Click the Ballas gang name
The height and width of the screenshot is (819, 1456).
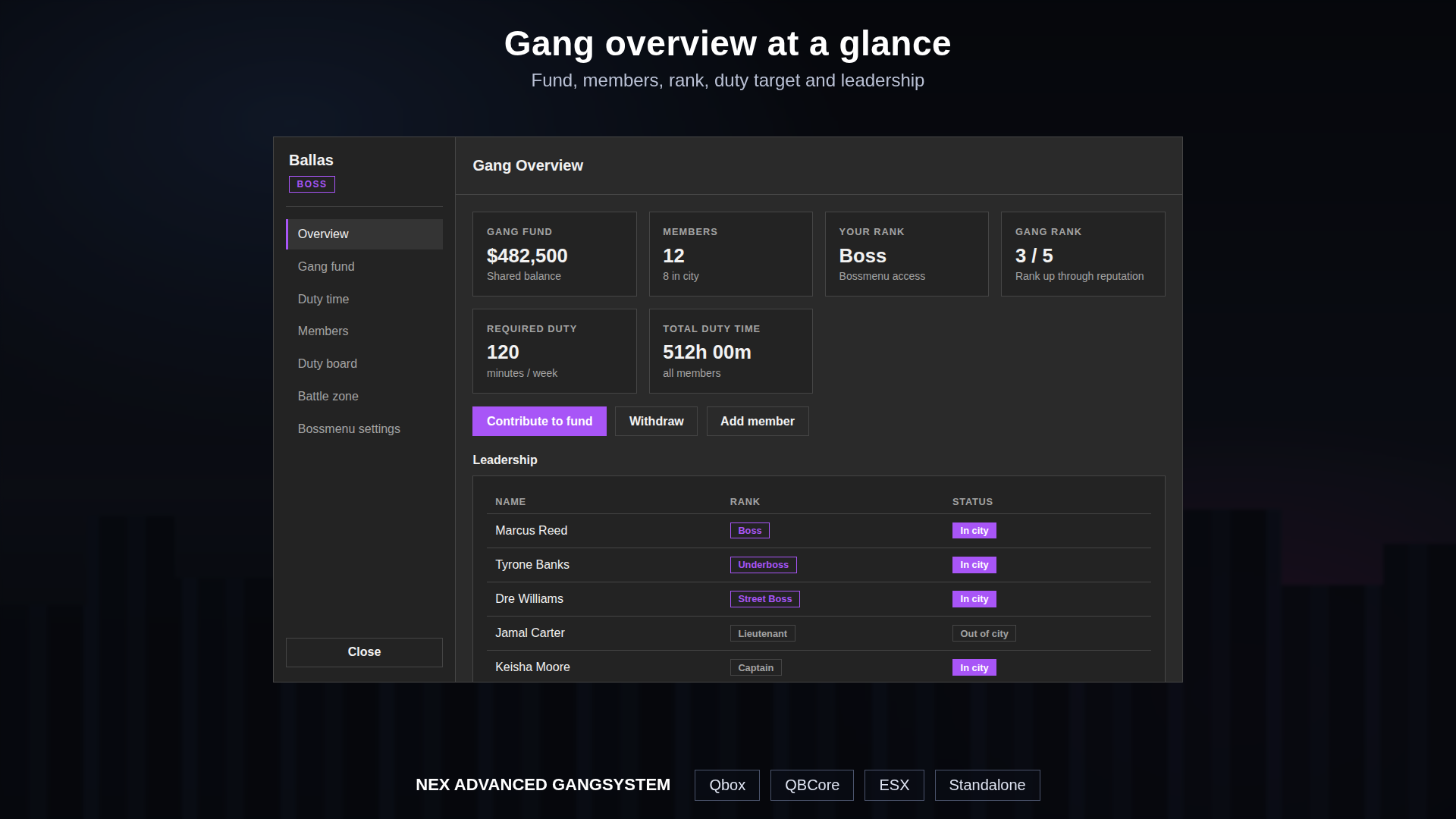311,160
